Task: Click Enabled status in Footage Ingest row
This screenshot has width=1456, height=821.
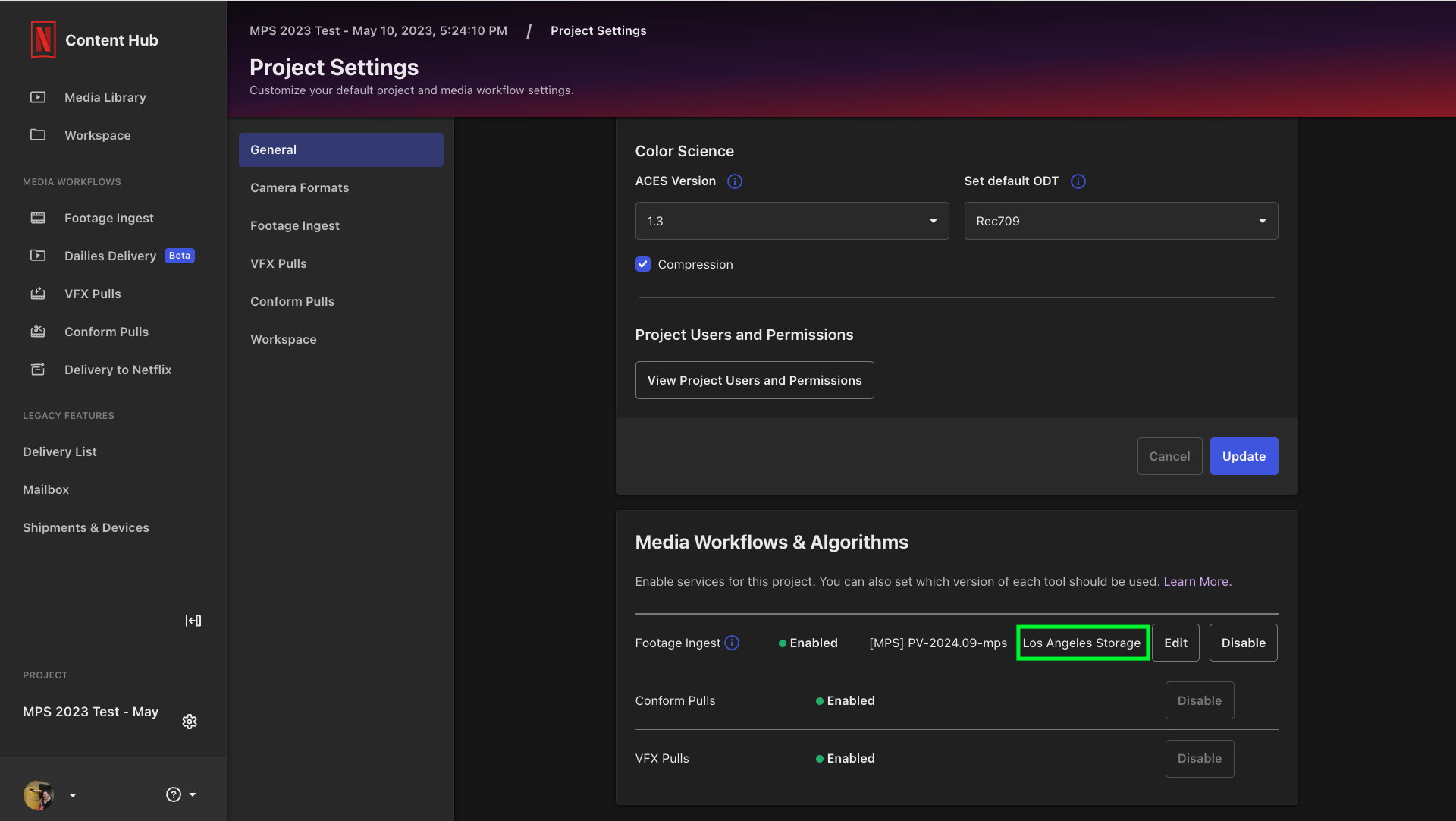Action: coord(808,643)
